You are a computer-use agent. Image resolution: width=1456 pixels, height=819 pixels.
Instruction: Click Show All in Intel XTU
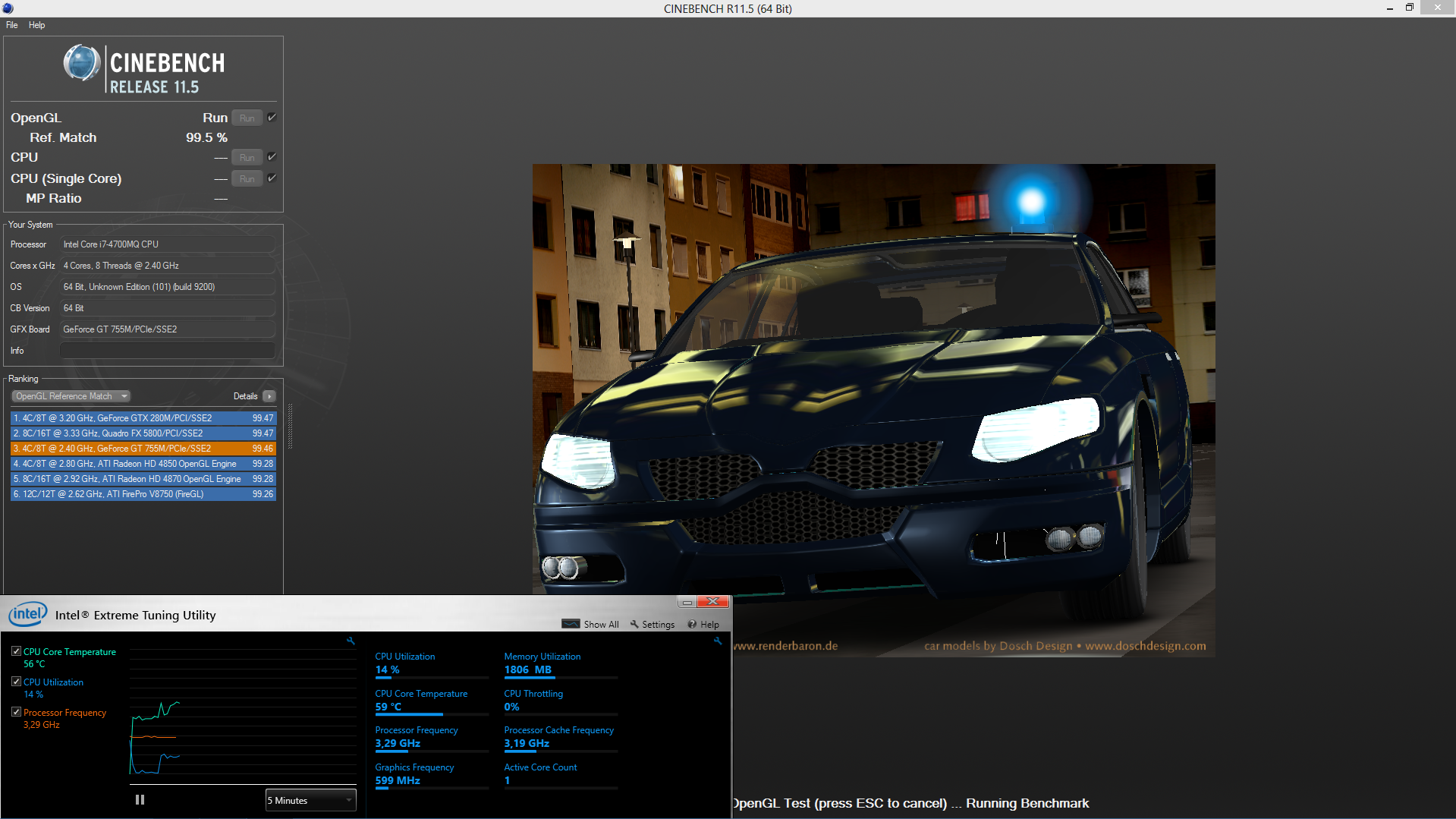click(601, 625)
